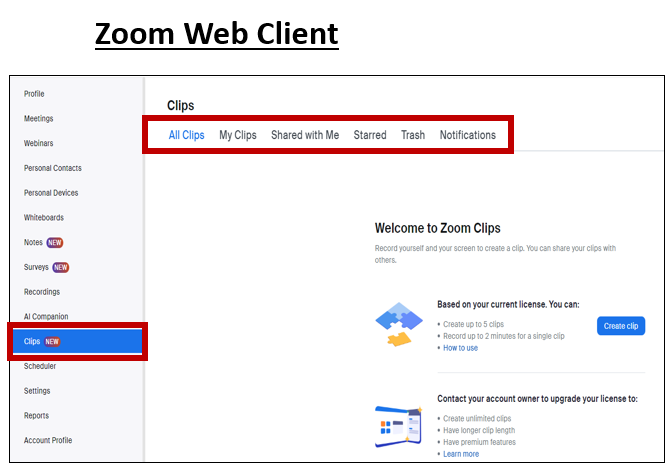Select Personal Contacts in sidebar
This screenshot has height=466, width=667.
pyautogui.click(x=52, y=168)
